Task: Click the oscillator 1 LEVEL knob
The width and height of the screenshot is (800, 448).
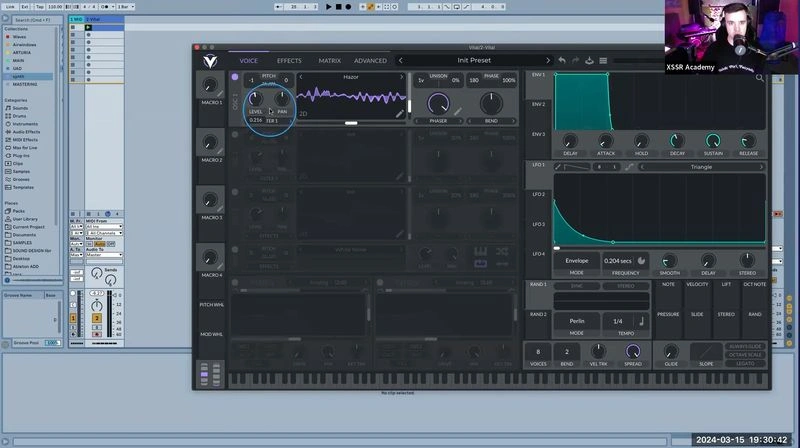Action: (x=255, y=98)
